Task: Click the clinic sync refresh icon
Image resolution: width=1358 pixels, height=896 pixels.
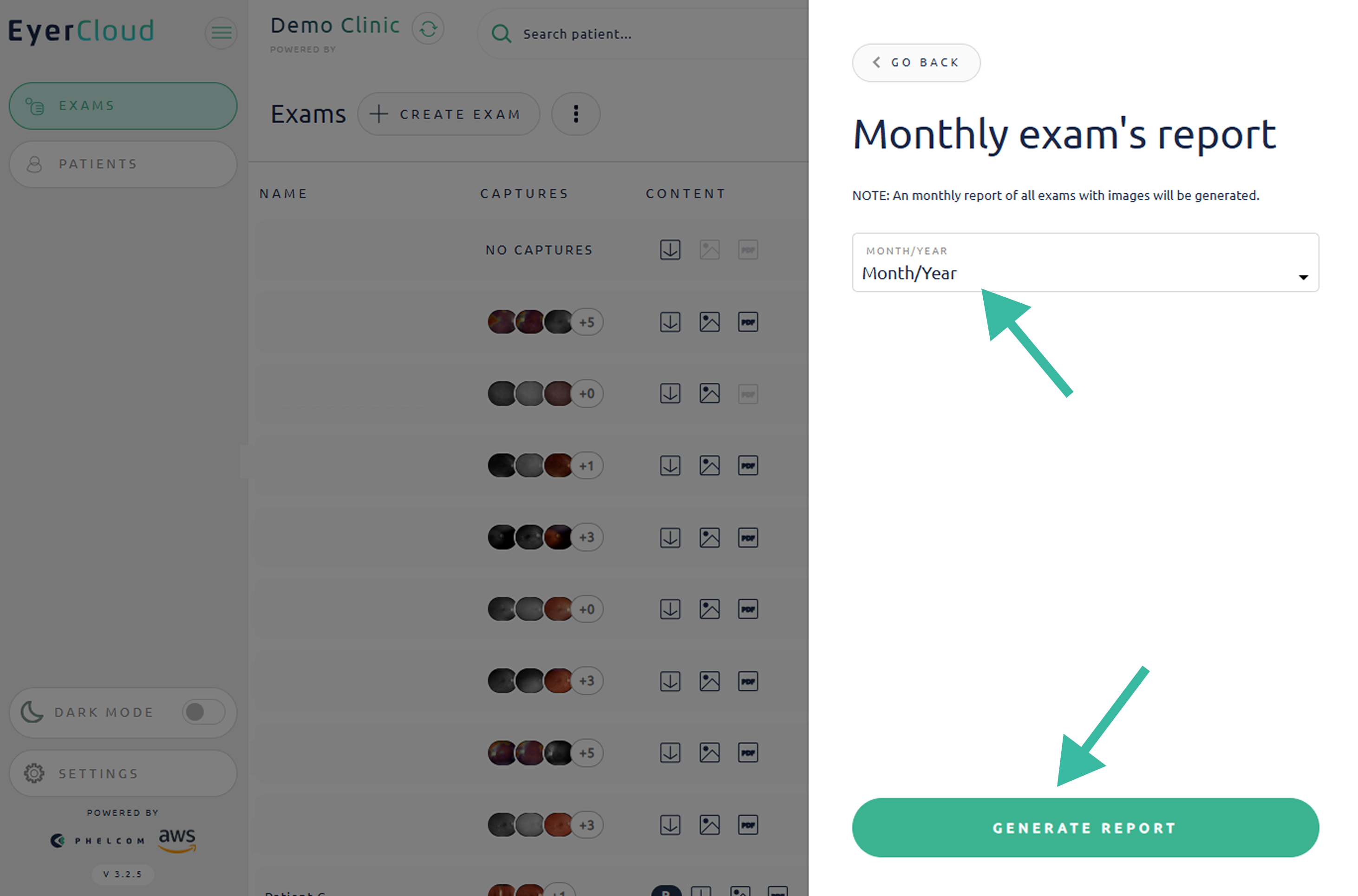Action: pyautogui.click(x=428, y=29)
